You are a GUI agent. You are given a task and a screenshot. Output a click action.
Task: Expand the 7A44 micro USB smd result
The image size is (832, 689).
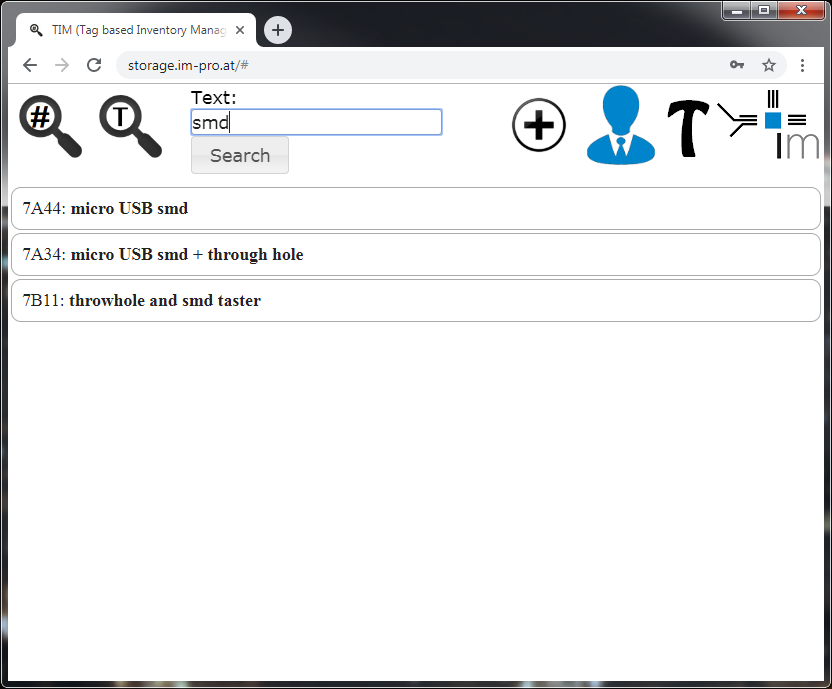[416, 208]
